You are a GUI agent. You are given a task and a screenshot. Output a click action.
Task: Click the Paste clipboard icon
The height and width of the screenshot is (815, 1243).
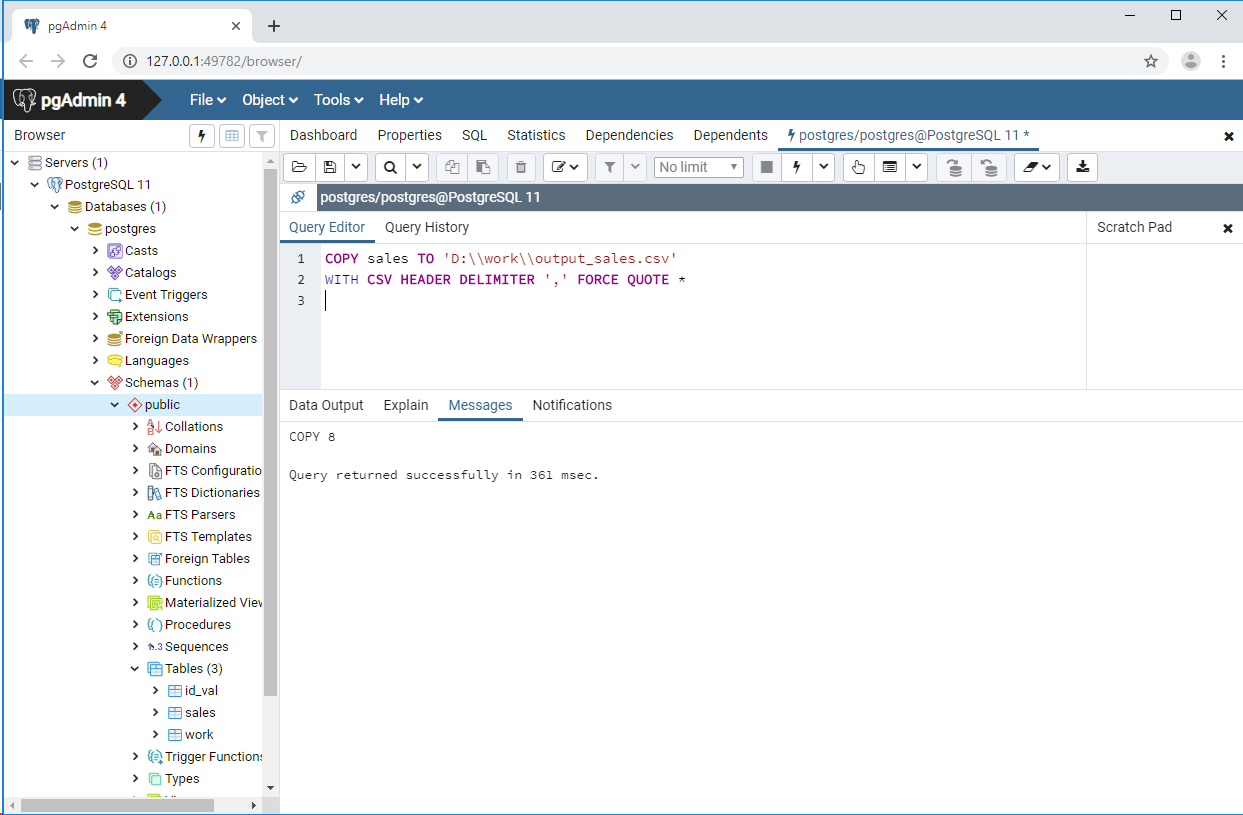(x=482, y=167)
